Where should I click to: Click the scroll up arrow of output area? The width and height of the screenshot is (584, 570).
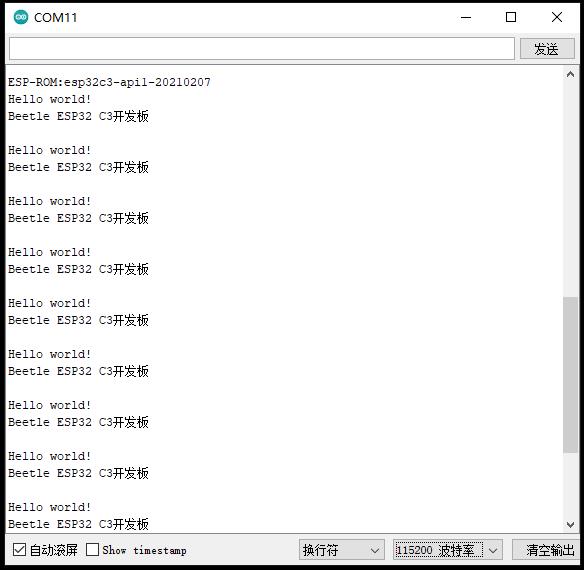click(570, 75)
